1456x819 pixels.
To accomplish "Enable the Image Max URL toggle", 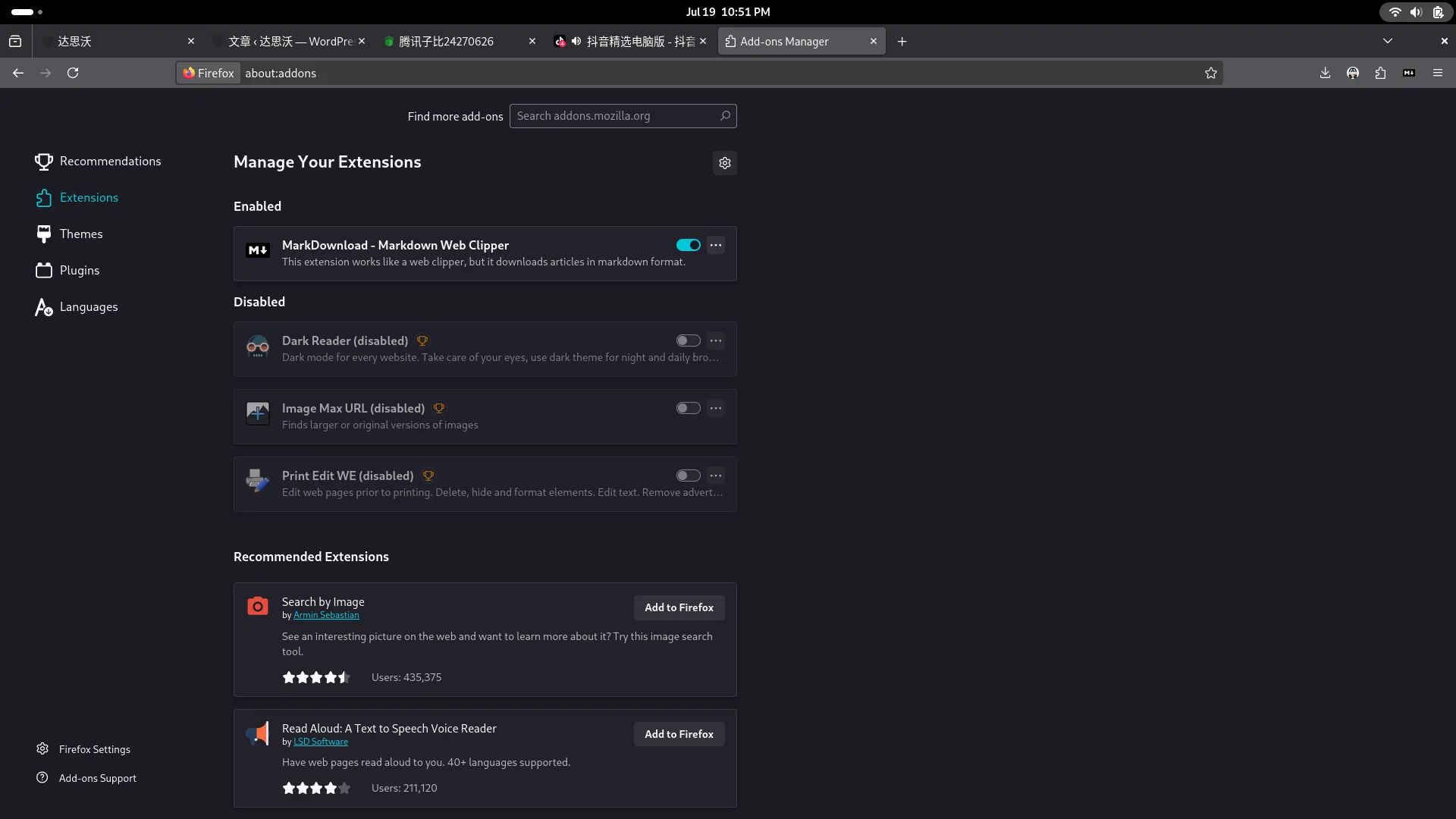I will pyautogui.click(x=688, y=408).
